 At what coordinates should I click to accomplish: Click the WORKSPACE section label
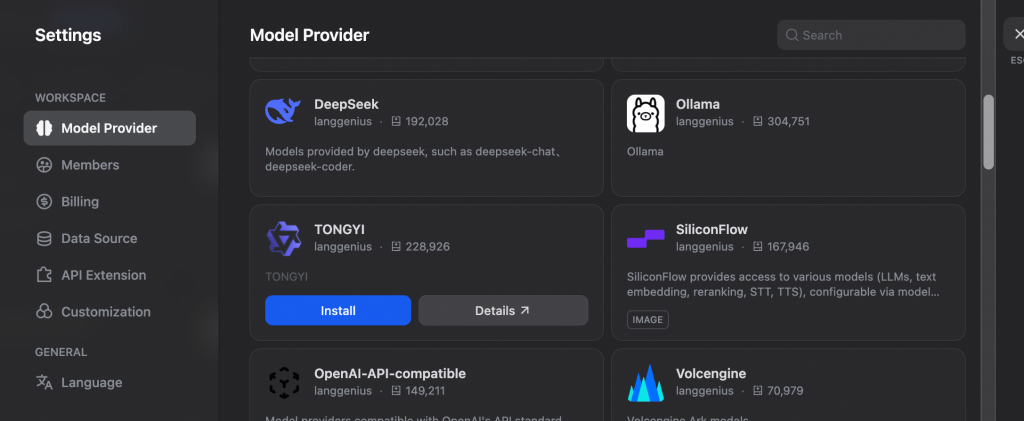point(71,98)
